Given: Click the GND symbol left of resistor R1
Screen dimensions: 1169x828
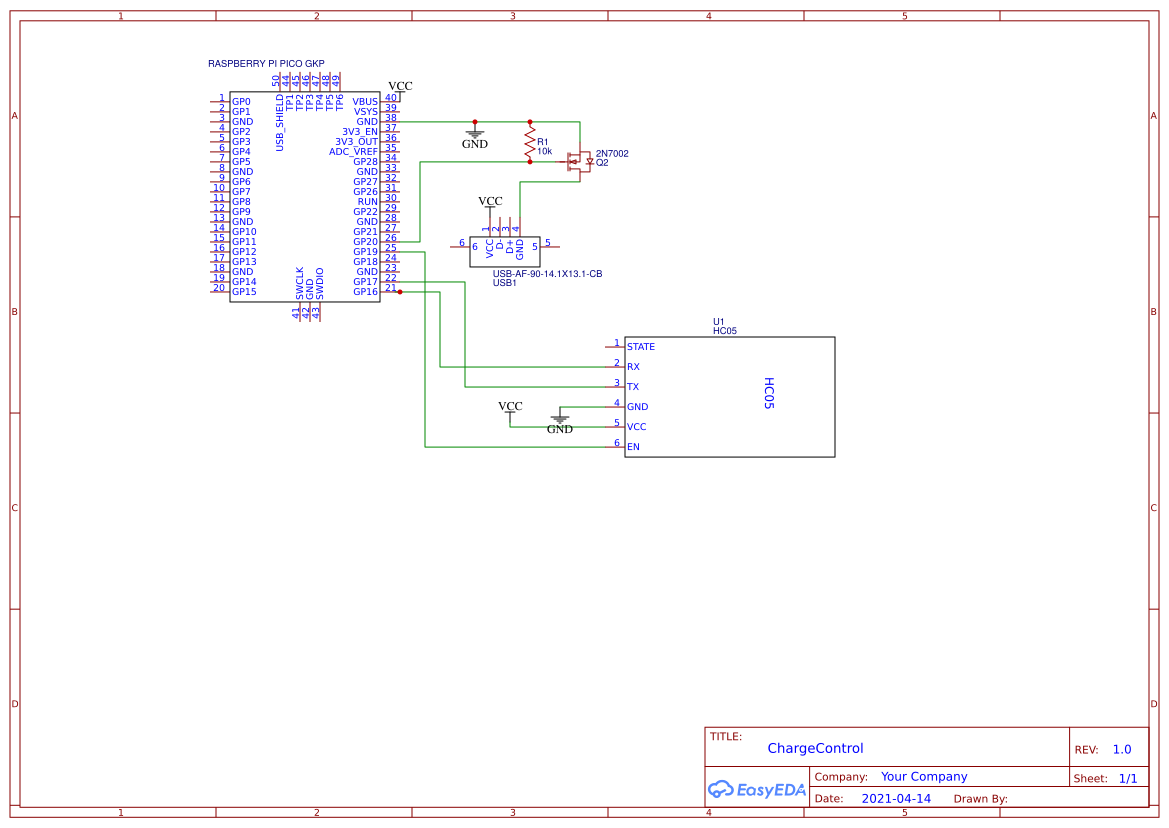Looking at the screenshot, I should pyautogui.click(x=475, y=138).
